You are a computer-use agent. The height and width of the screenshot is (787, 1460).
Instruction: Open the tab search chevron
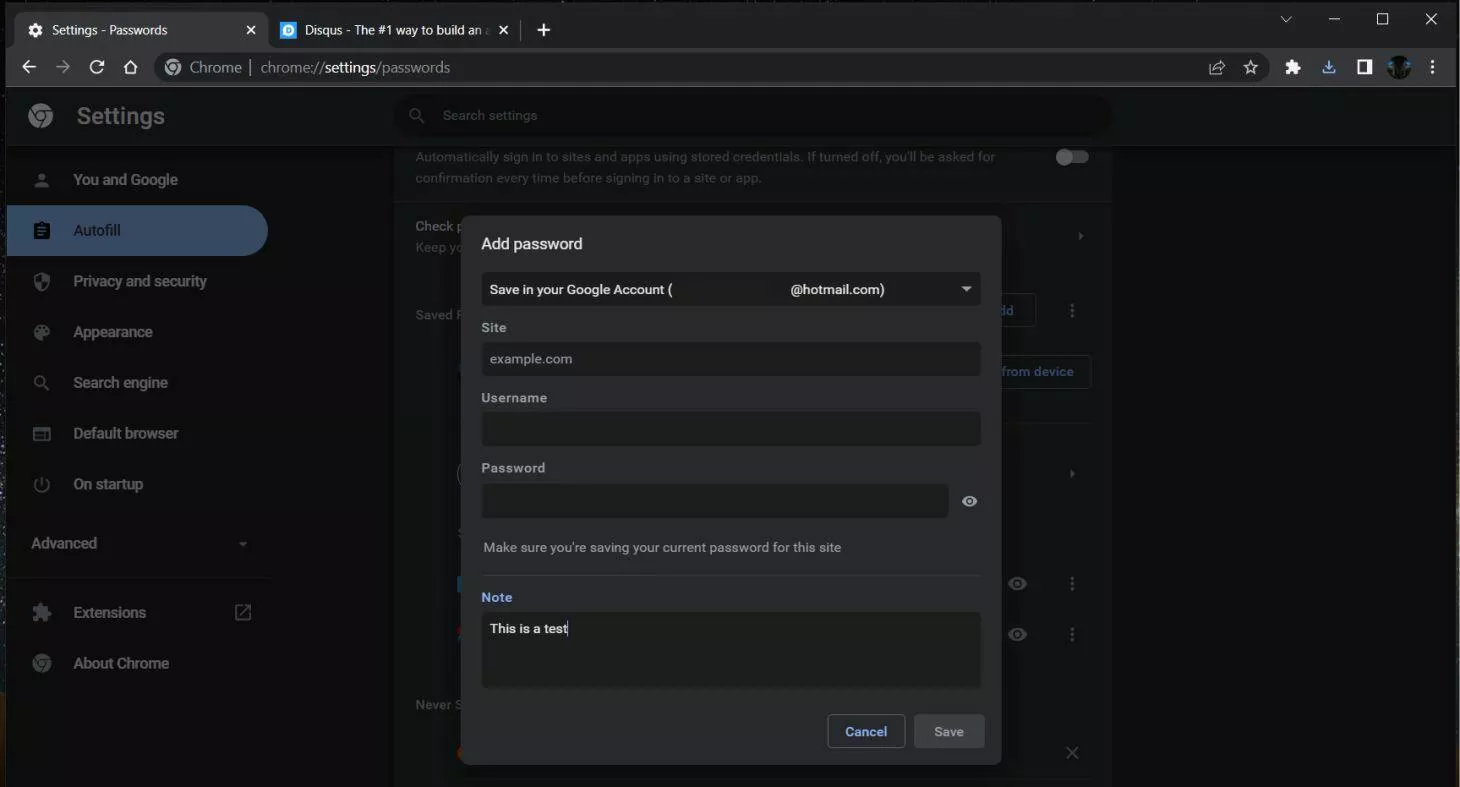(x=1286, y=19)
